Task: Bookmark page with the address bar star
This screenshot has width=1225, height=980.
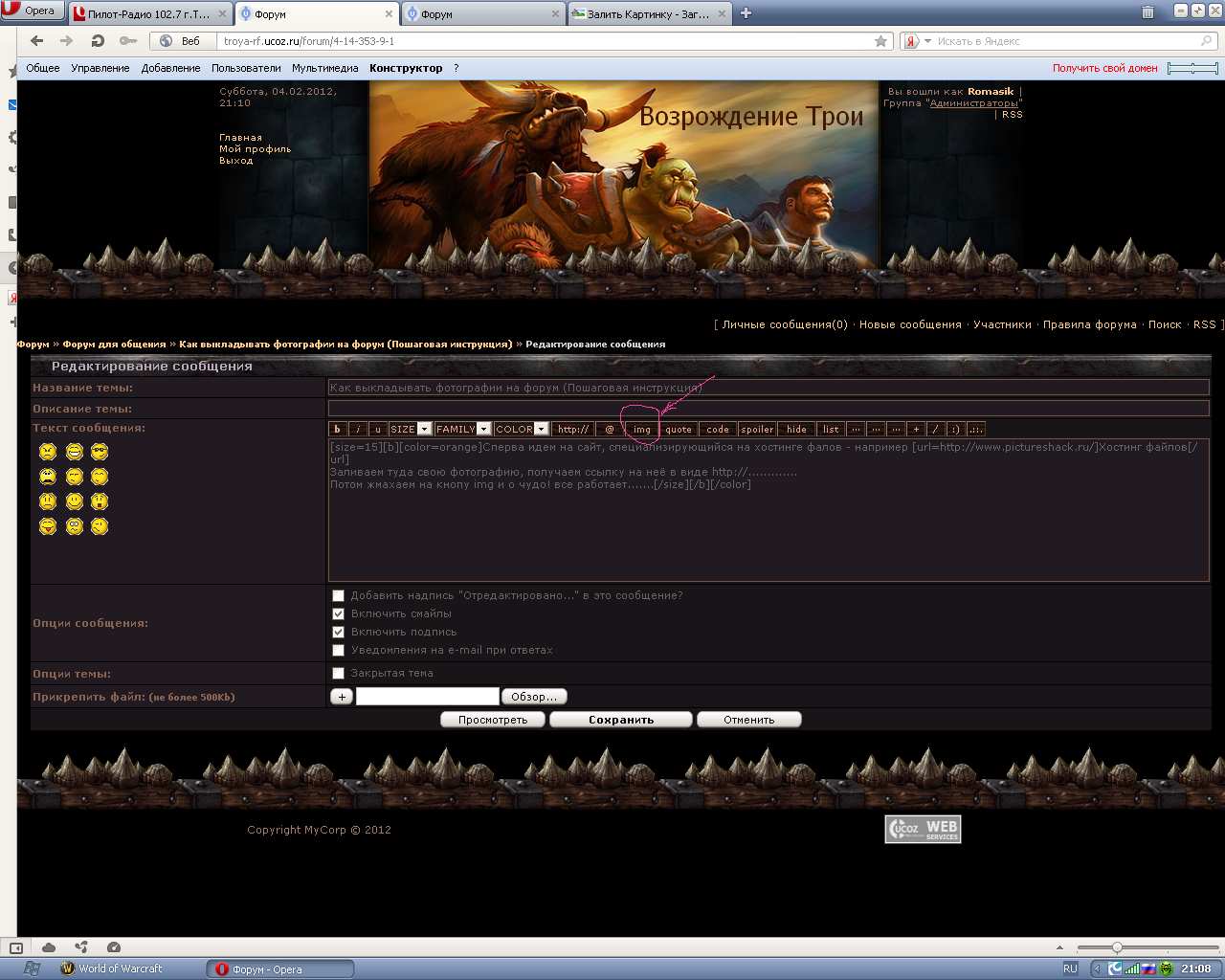Action: coord(880,41)
